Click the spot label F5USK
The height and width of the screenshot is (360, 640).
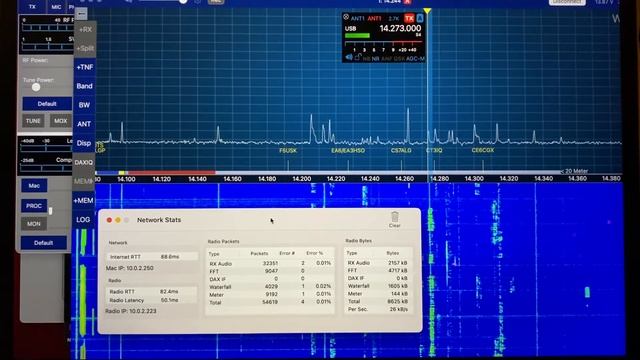288,151
